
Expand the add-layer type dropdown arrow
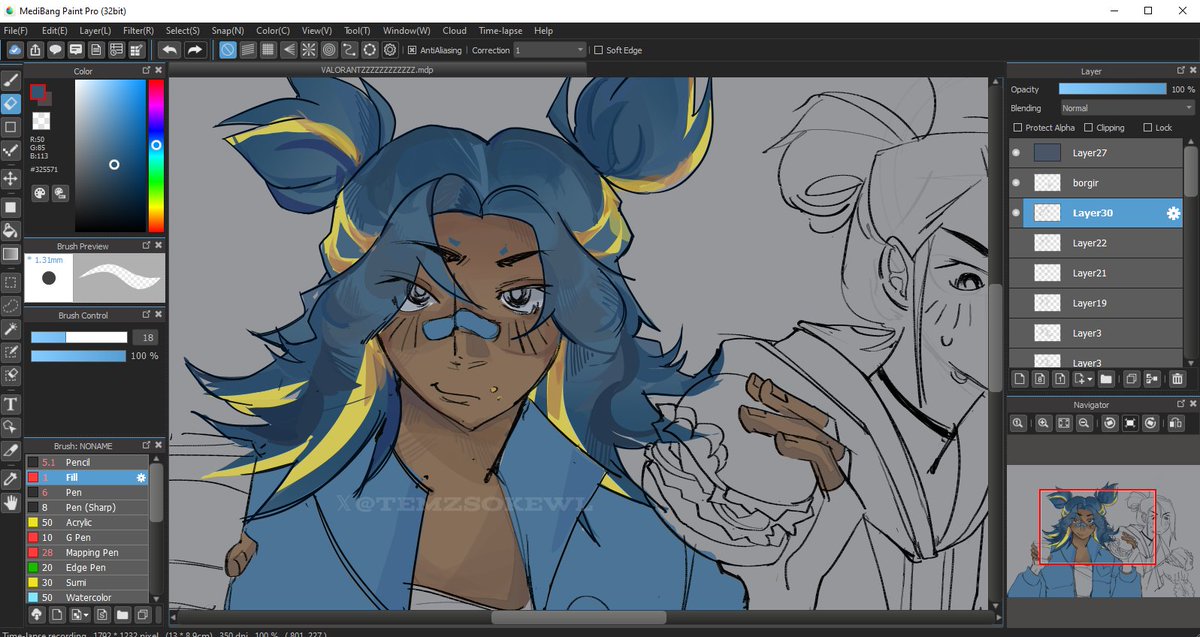point(1088,380)
